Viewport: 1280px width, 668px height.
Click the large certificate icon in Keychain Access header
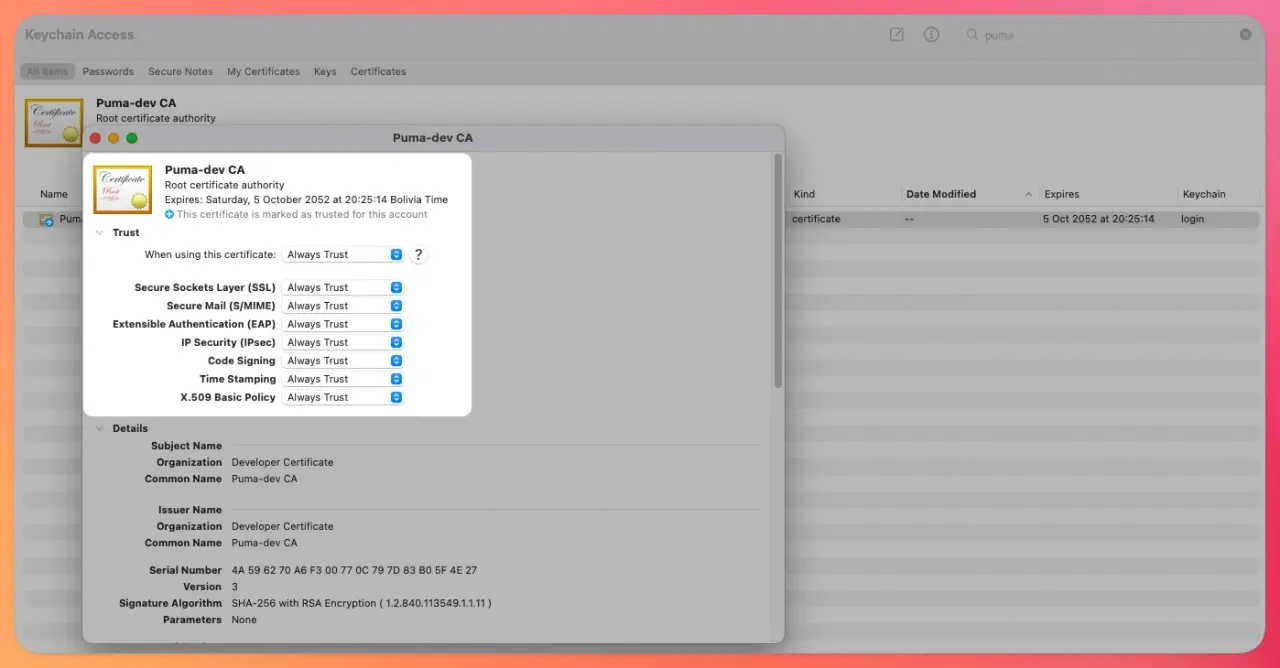54,123
